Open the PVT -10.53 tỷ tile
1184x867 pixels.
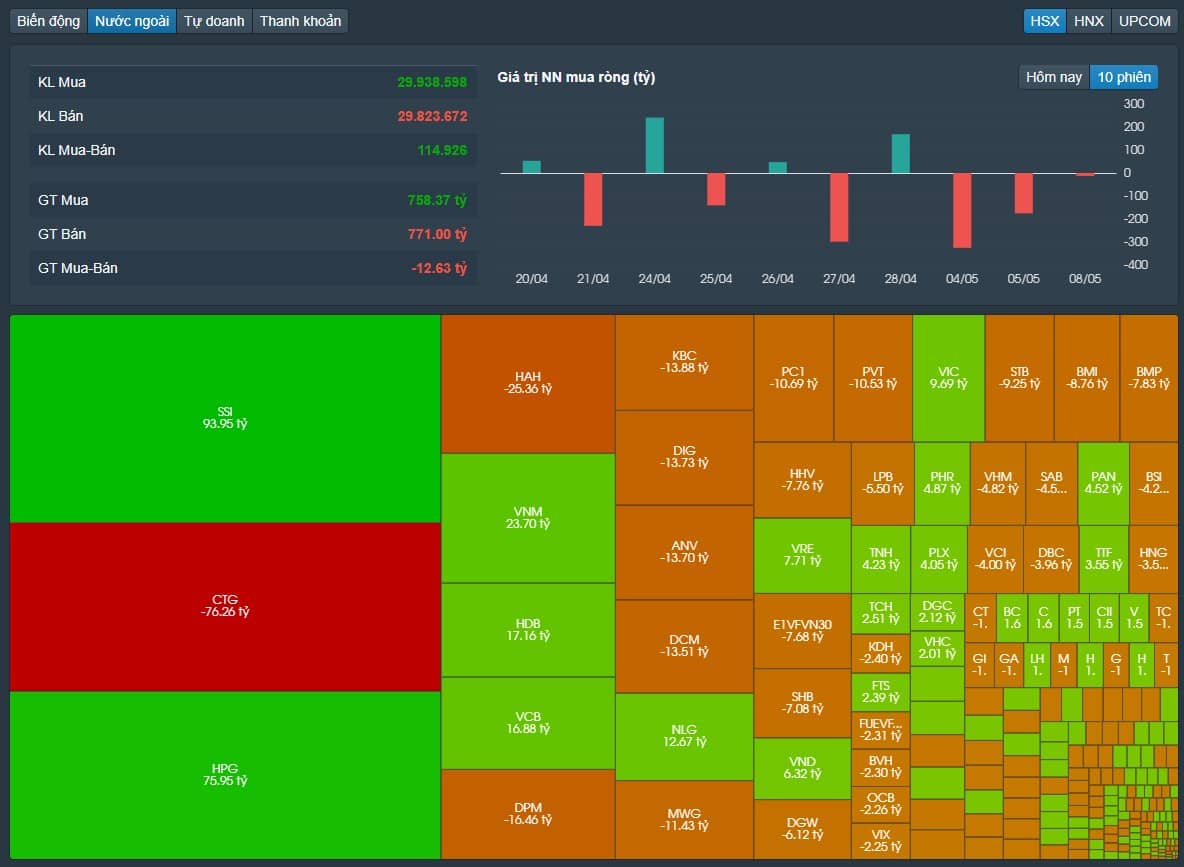[873, 378]
